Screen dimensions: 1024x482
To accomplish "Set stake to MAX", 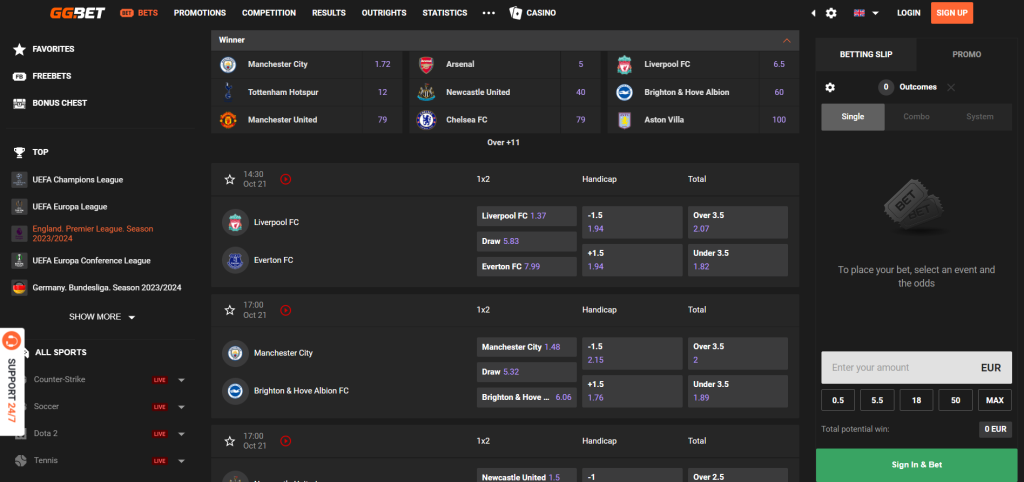I will point(995,400).
